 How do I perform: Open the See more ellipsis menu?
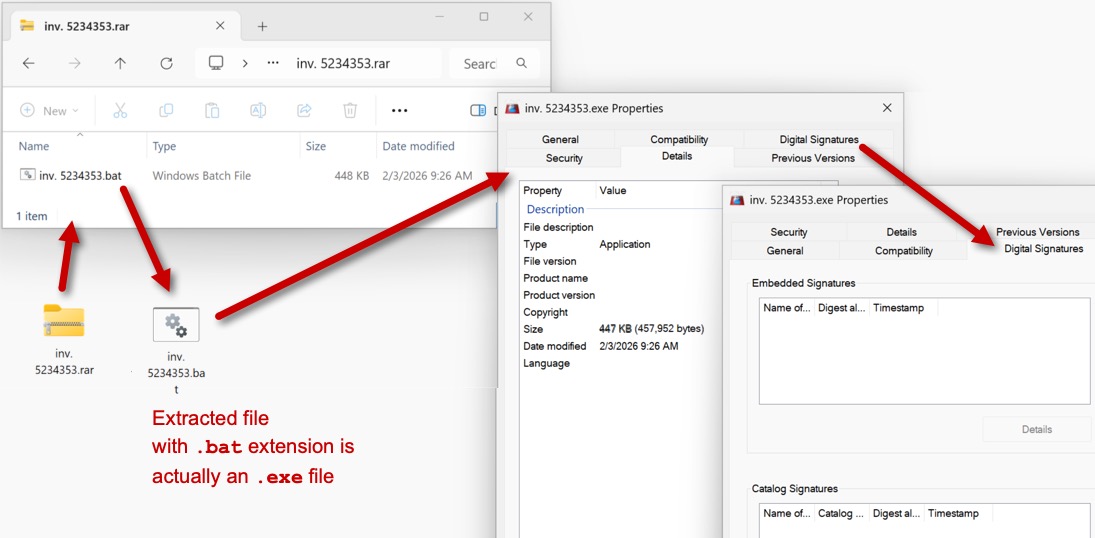(x=400, y=110)
